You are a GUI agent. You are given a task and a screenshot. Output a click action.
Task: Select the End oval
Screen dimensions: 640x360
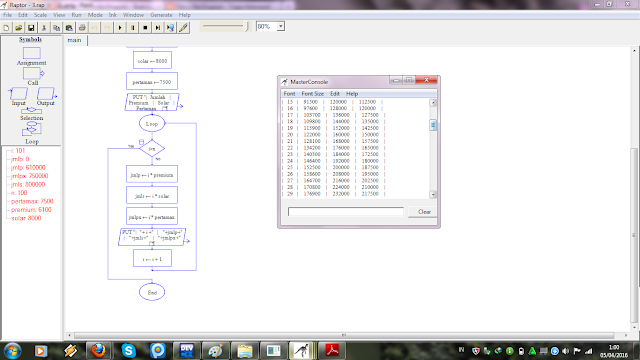point(152,292)
